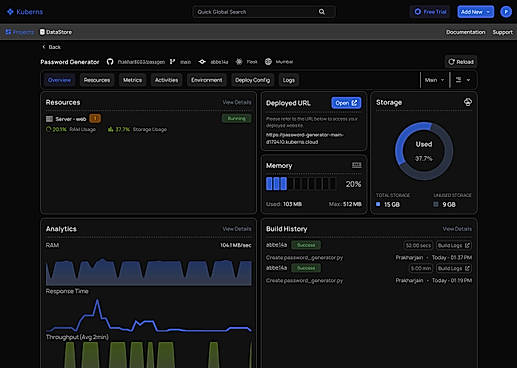Click the Mumbai region globe icon
The height and width of the screenshot is (368, 517).
(268, 62)
